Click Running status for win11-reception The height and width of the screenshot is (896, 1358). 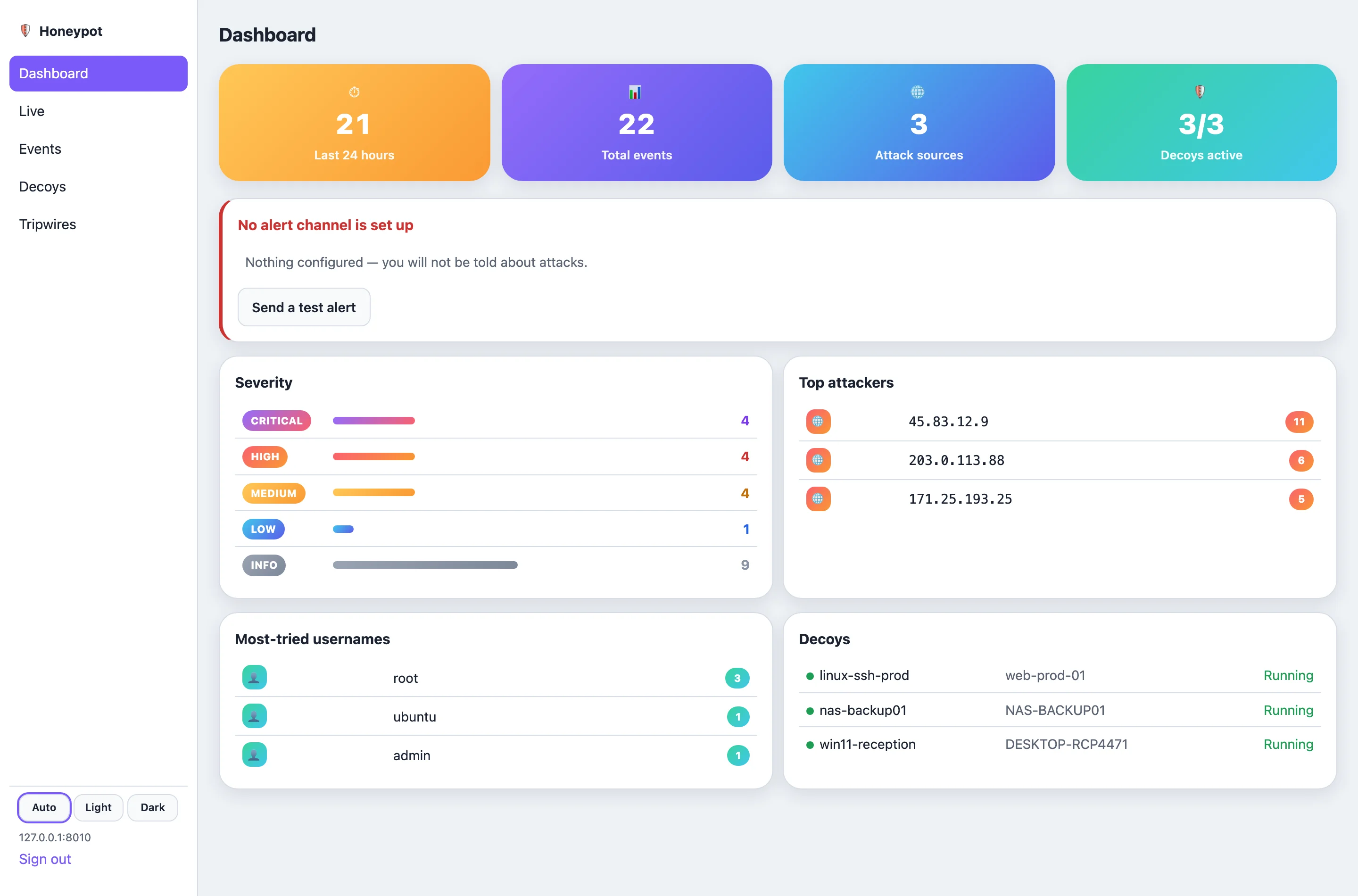coord(1288,744)
